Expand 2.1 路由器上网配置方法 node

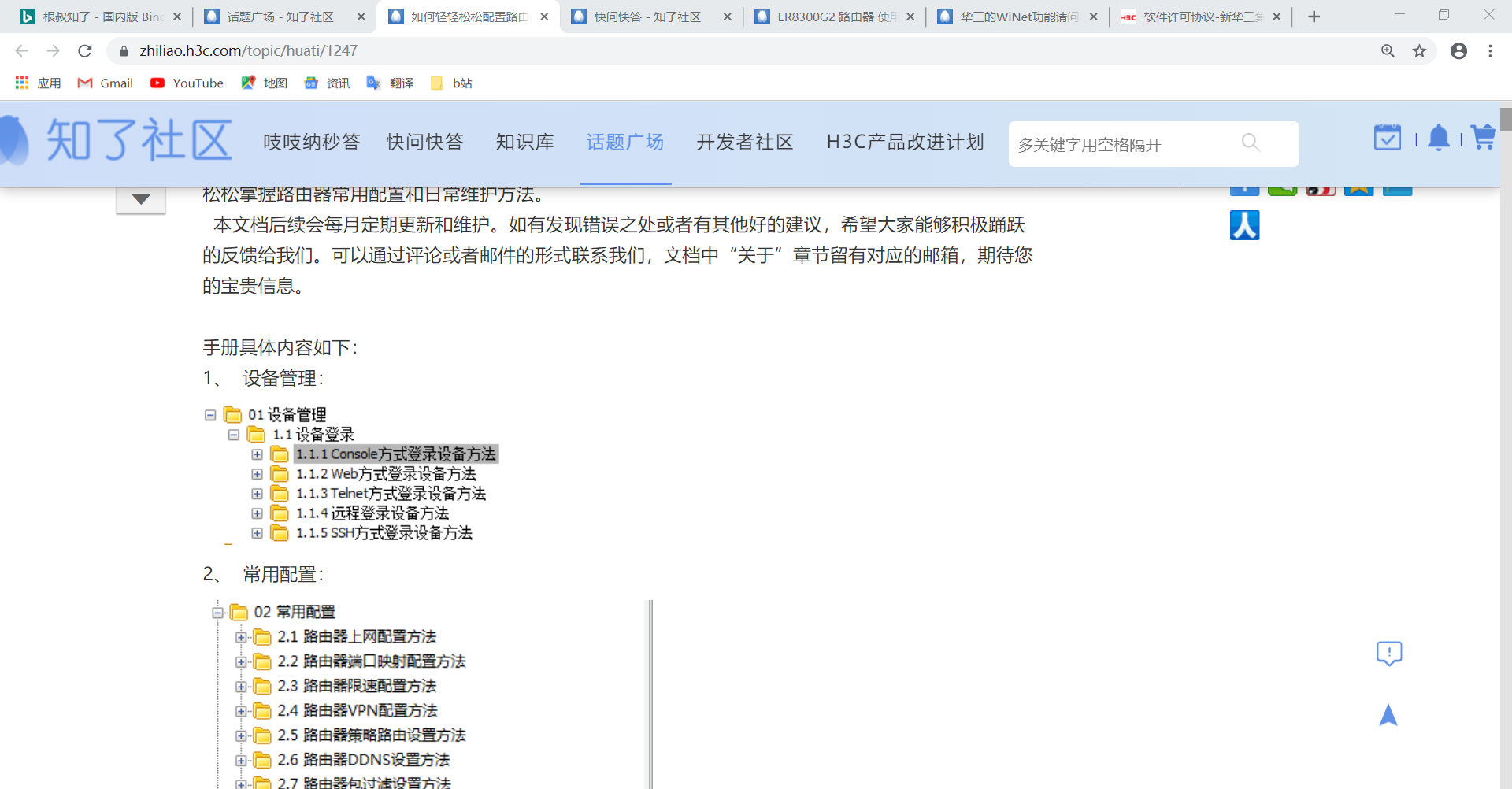[241, 637]
